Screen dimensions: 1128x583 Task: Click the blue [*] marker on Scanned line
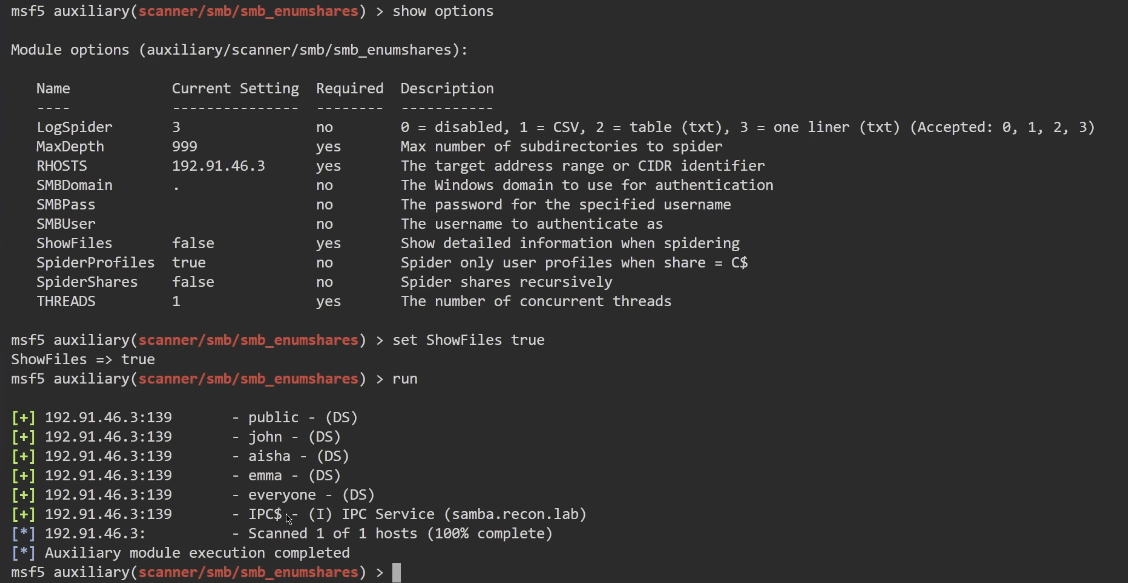click(23, 534)
